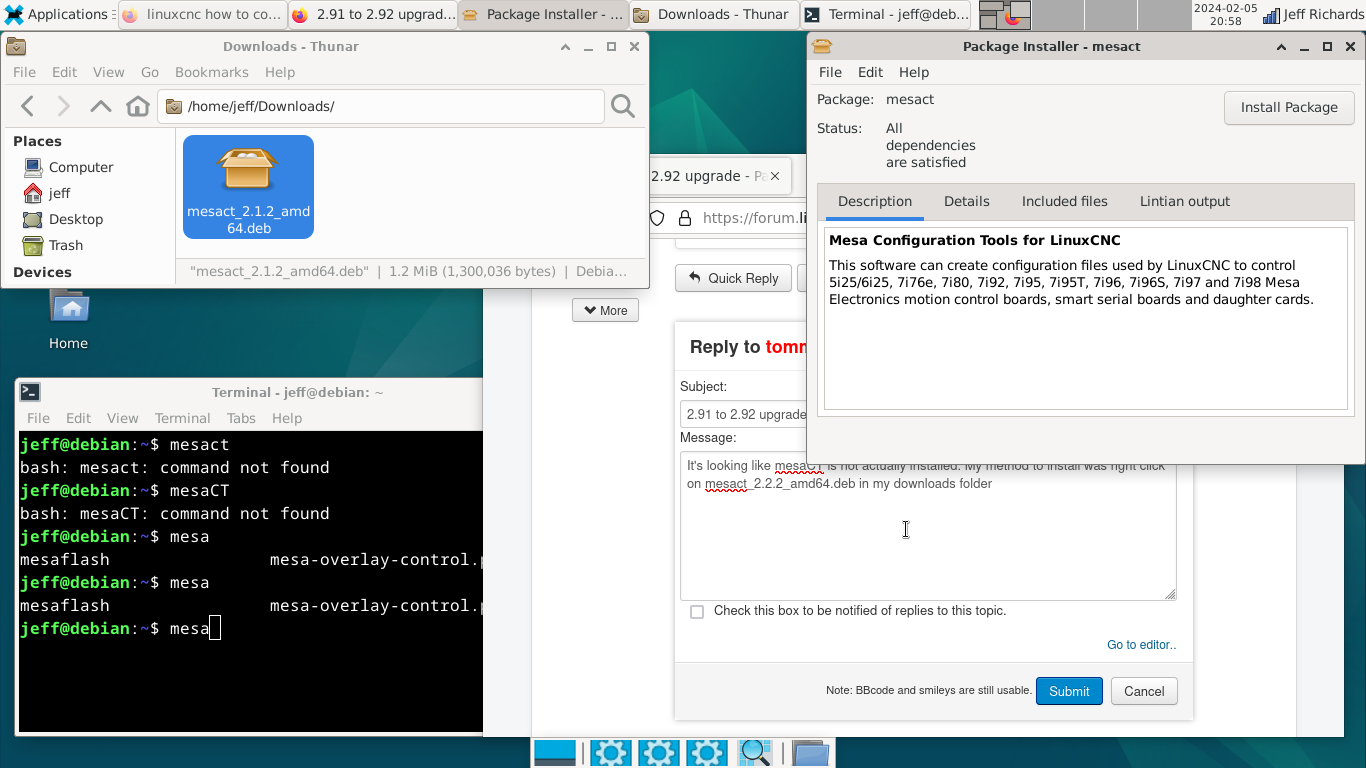Viewport: 1366px width, 768px height.
Task: Open Package Installer File menu
Action: (830, 72)
